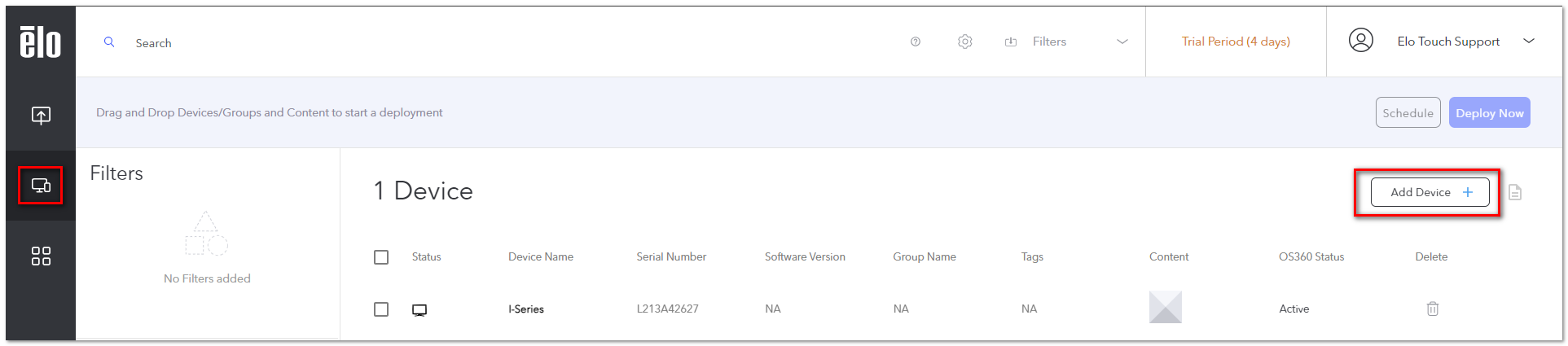Viewport: 1568px width, 346px height.
Task: Open settings gear icon
Action: point(965,42)
